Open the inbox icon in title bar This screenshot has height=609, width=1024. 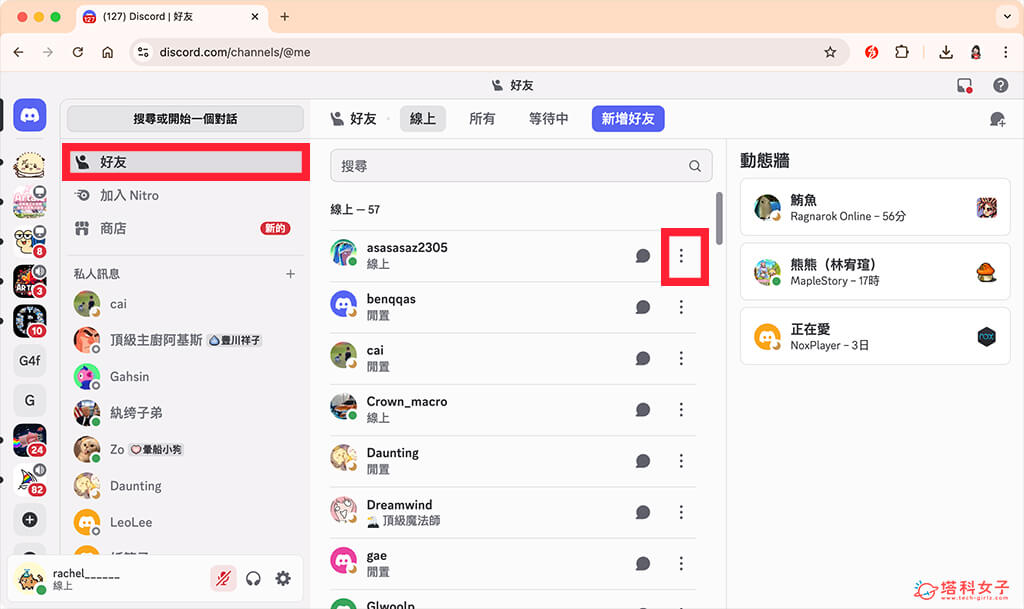(x=965, y=85)
